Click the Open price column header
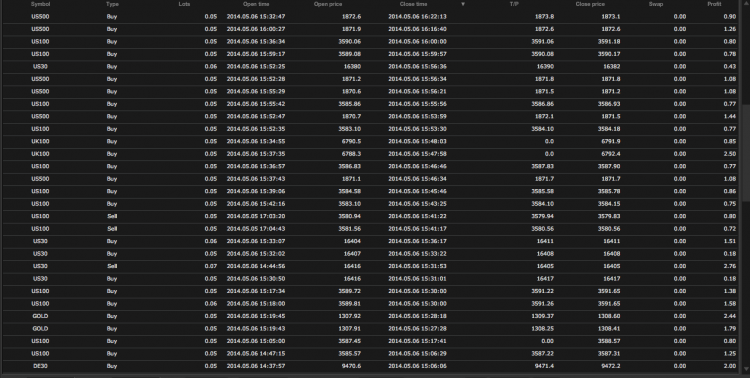This screenshot has height=378, width=750. click(328, 4)
